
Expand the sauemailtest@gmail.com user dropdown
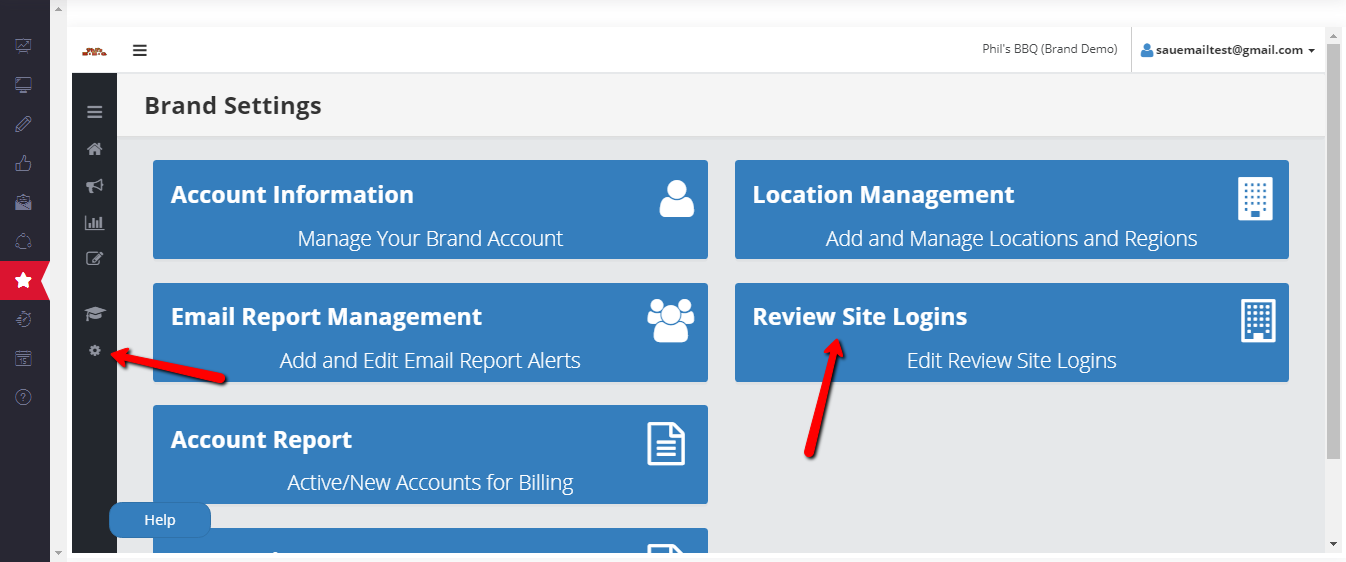1228,50
